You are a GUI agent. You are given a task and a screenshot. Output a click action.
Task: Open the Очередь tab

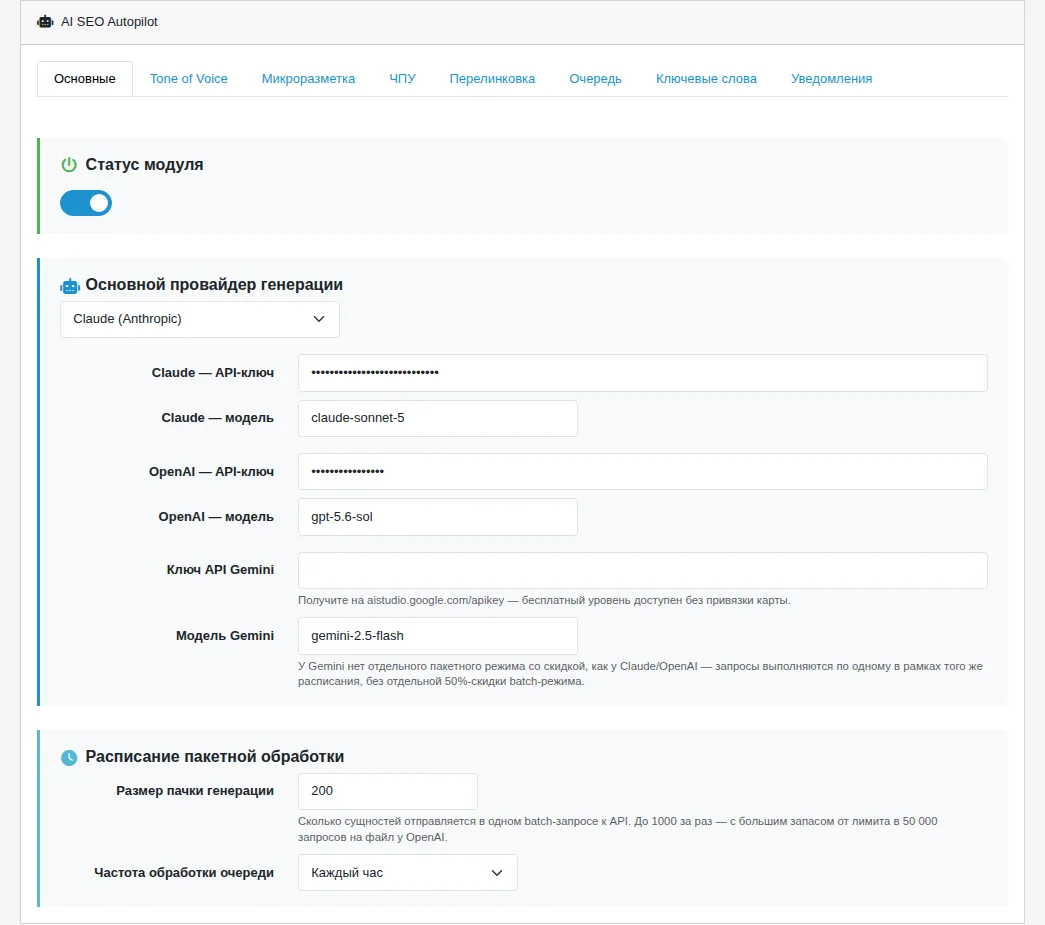(595, 79)
